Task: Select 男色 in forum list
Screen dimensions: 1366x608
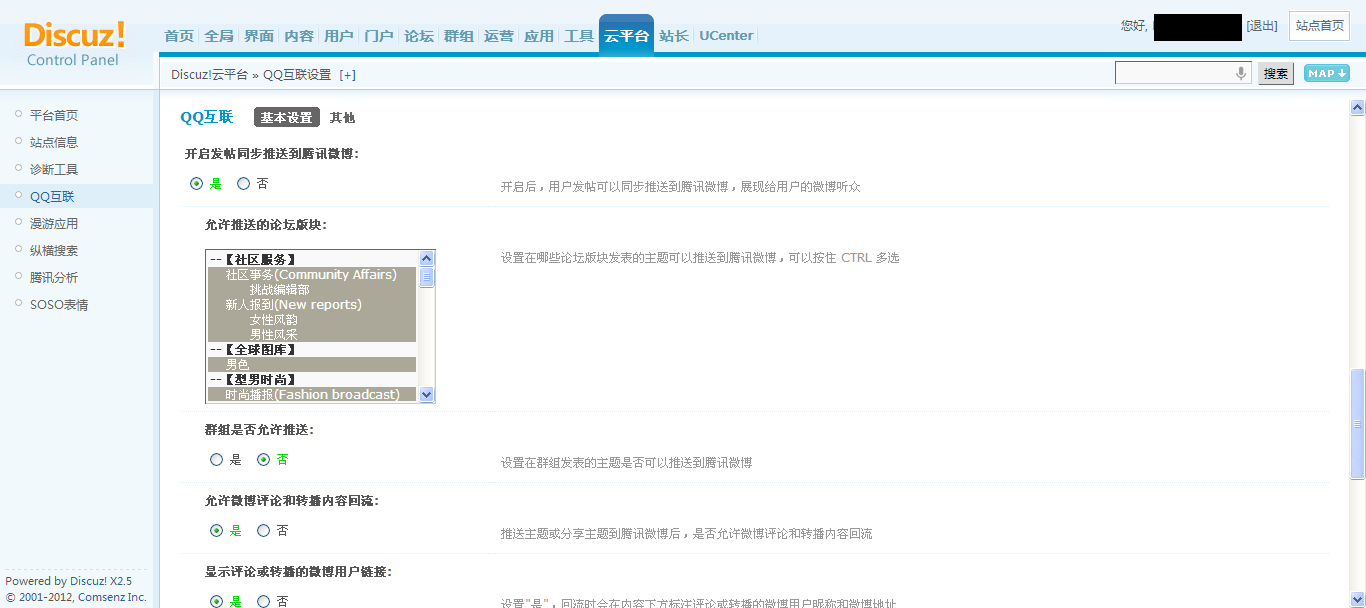Action: [x=311, y=364]
